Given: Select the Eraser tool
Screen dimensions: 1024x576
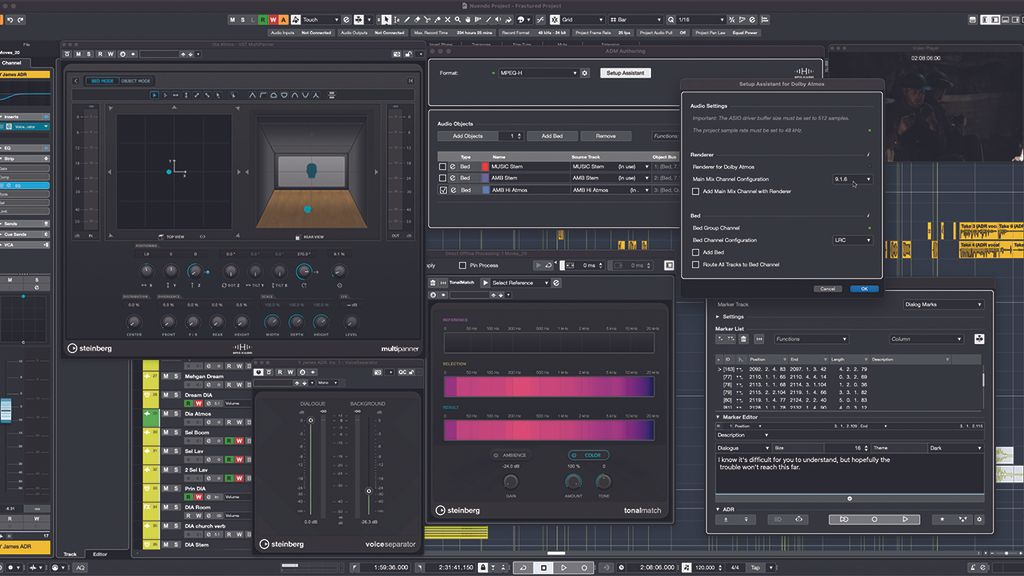Looking at the screenshot, I should [417, 20].
